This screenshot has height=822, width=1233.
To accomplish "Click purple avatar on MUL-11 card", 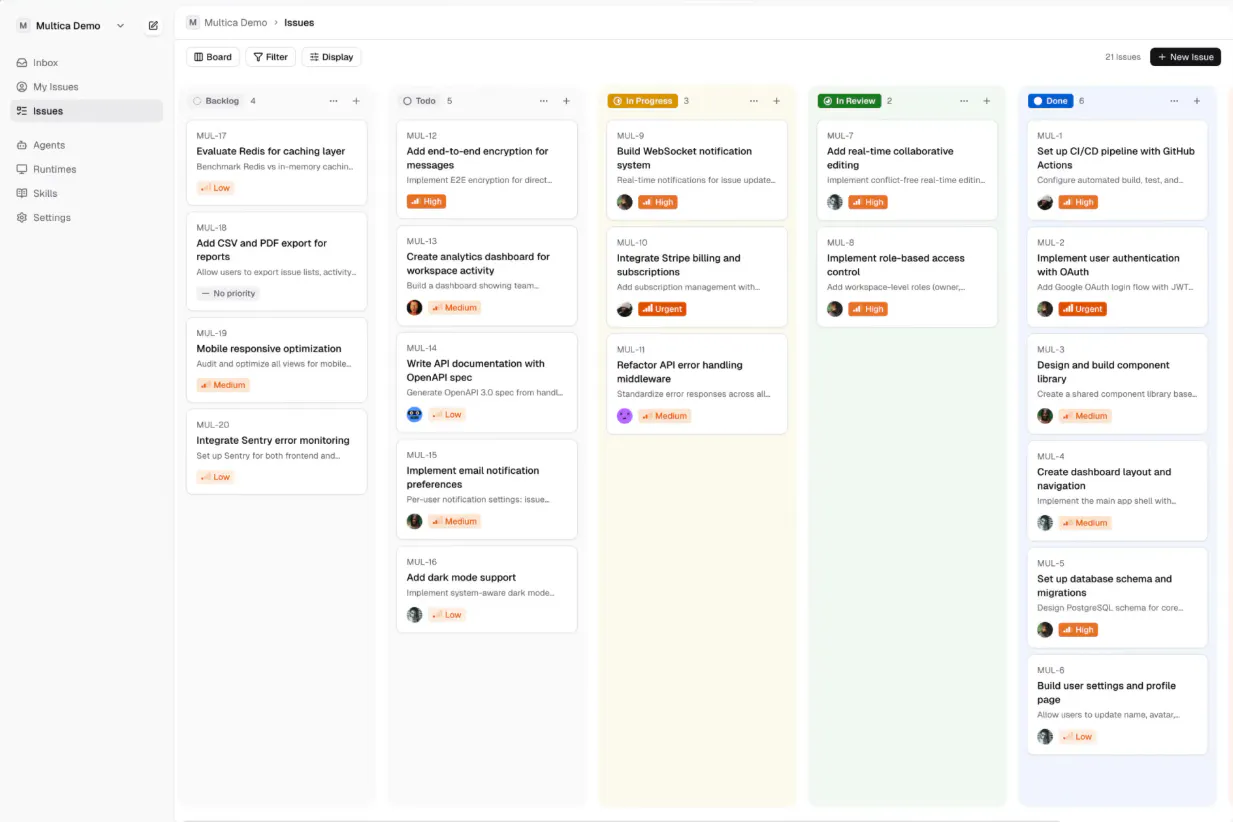I will point(625,416).
